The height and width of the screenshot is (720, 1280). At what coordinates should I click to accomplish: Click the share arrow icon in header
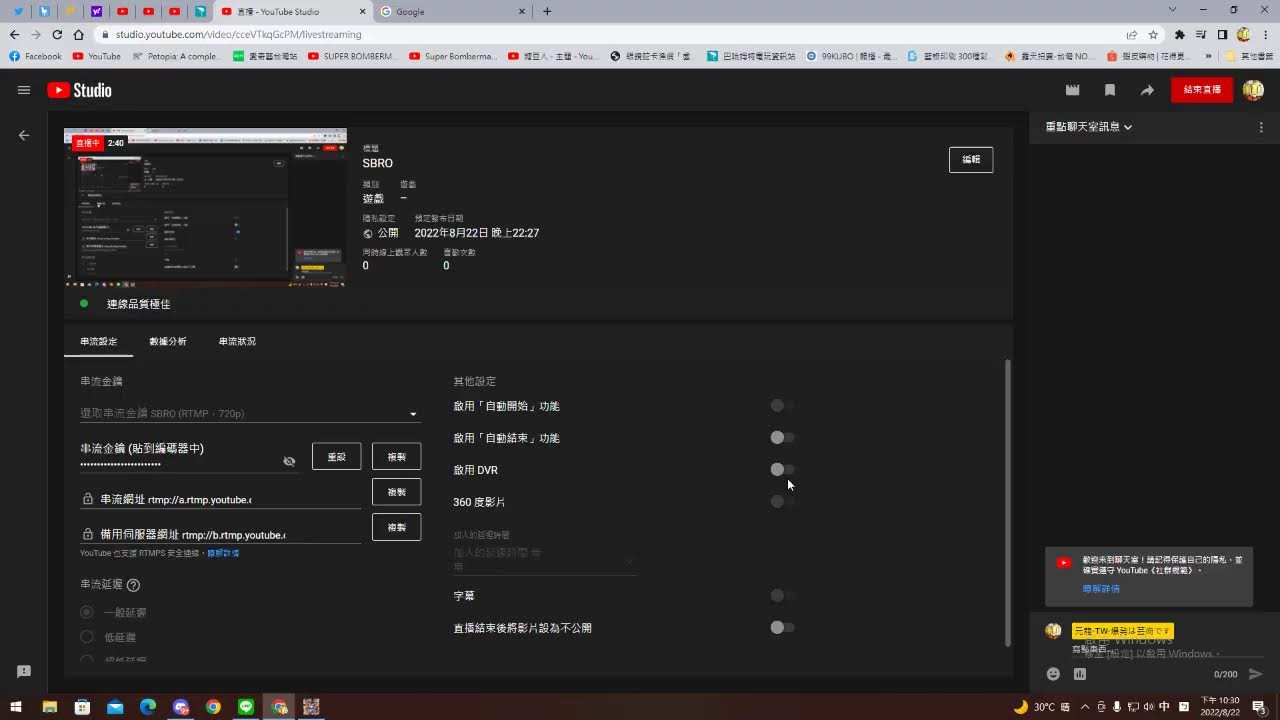[1147, 90]
